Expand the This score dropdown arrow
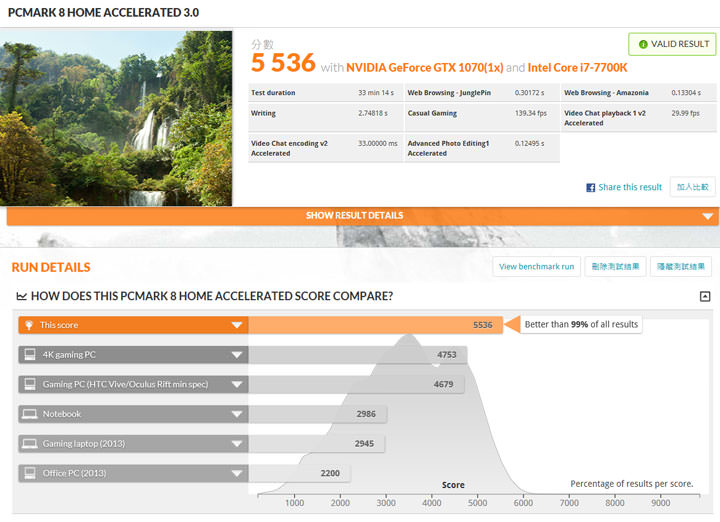This screenshot has width=720, height=522. 238,325
